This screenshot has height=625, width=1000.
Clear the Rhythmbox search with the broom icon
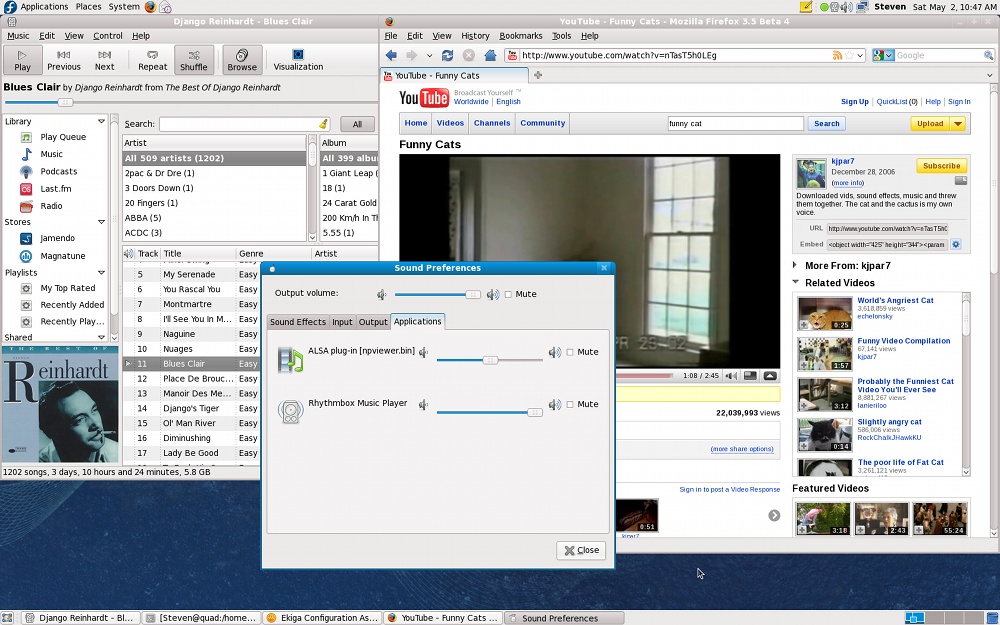[x=323, y=124]
